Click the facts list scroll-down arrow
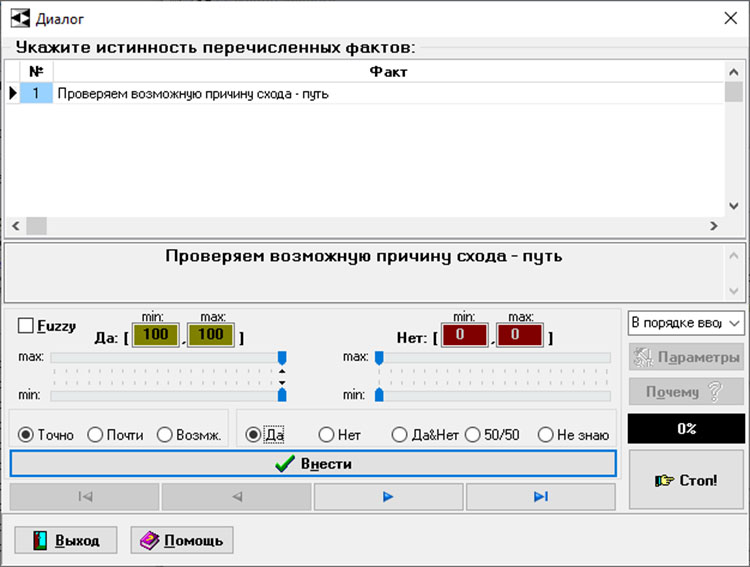Image resolution: width=750 pixels, height=567 pixels. [735, 207]
